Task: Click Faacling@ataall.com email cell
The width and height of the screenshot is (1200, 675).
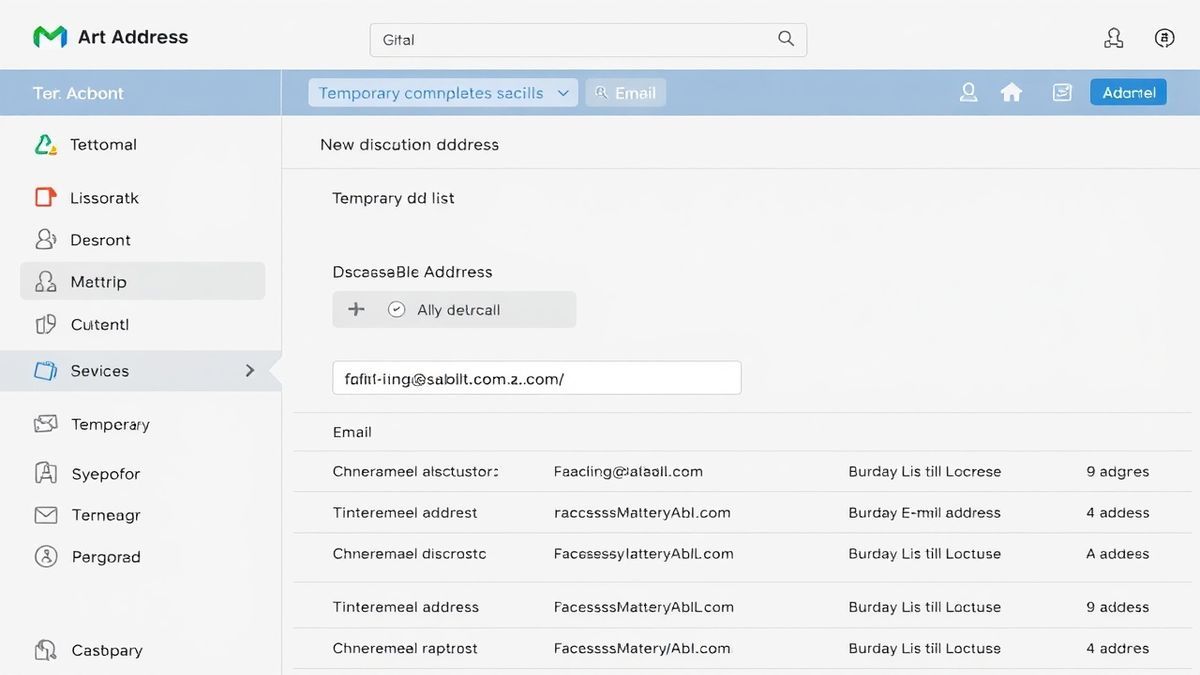Action: tap(628, 471)
